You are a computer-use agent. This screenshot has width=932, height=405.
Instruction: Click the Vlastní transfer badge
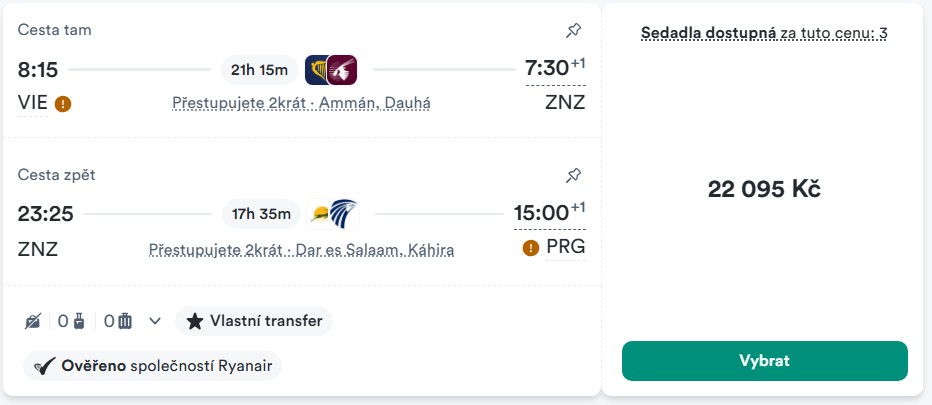click(254, 321)
